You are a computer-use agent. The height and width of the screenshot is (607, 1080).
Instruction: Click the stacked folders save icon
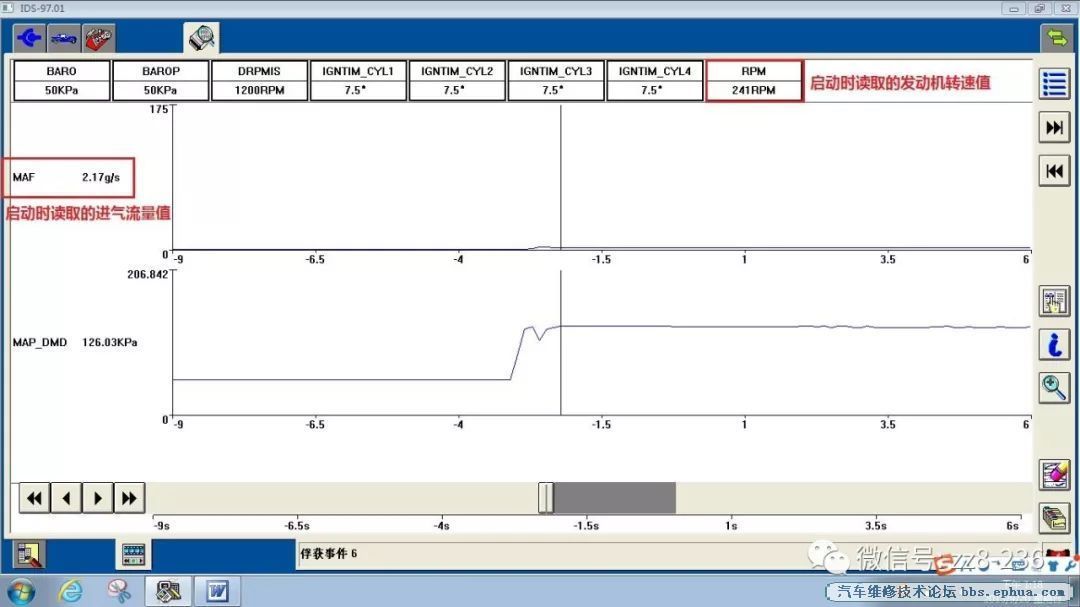pyautogui.click(x=1055, y=518)
